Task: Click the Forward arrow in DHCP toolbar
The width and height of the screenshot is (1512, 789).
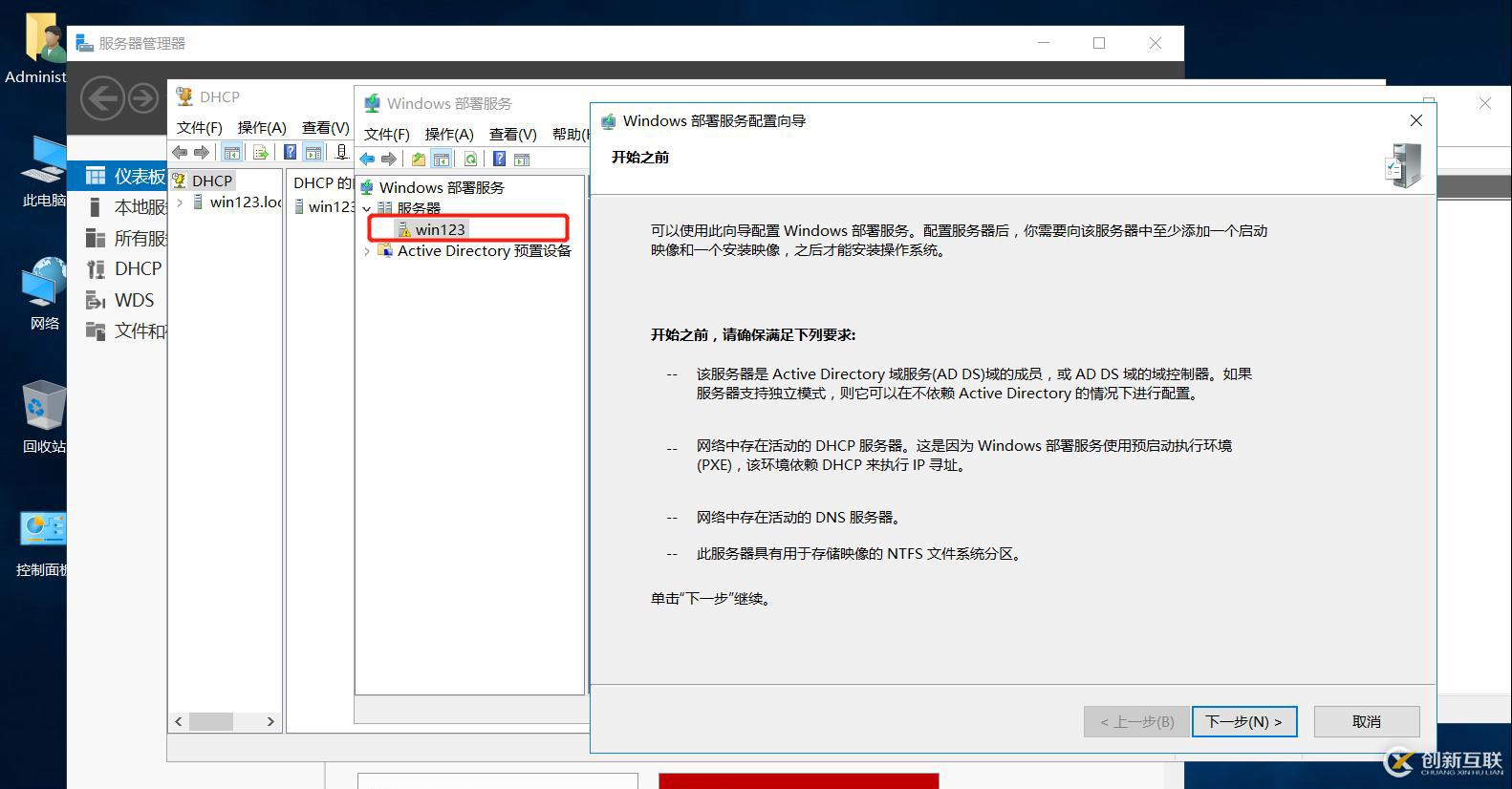Action: 201,152
